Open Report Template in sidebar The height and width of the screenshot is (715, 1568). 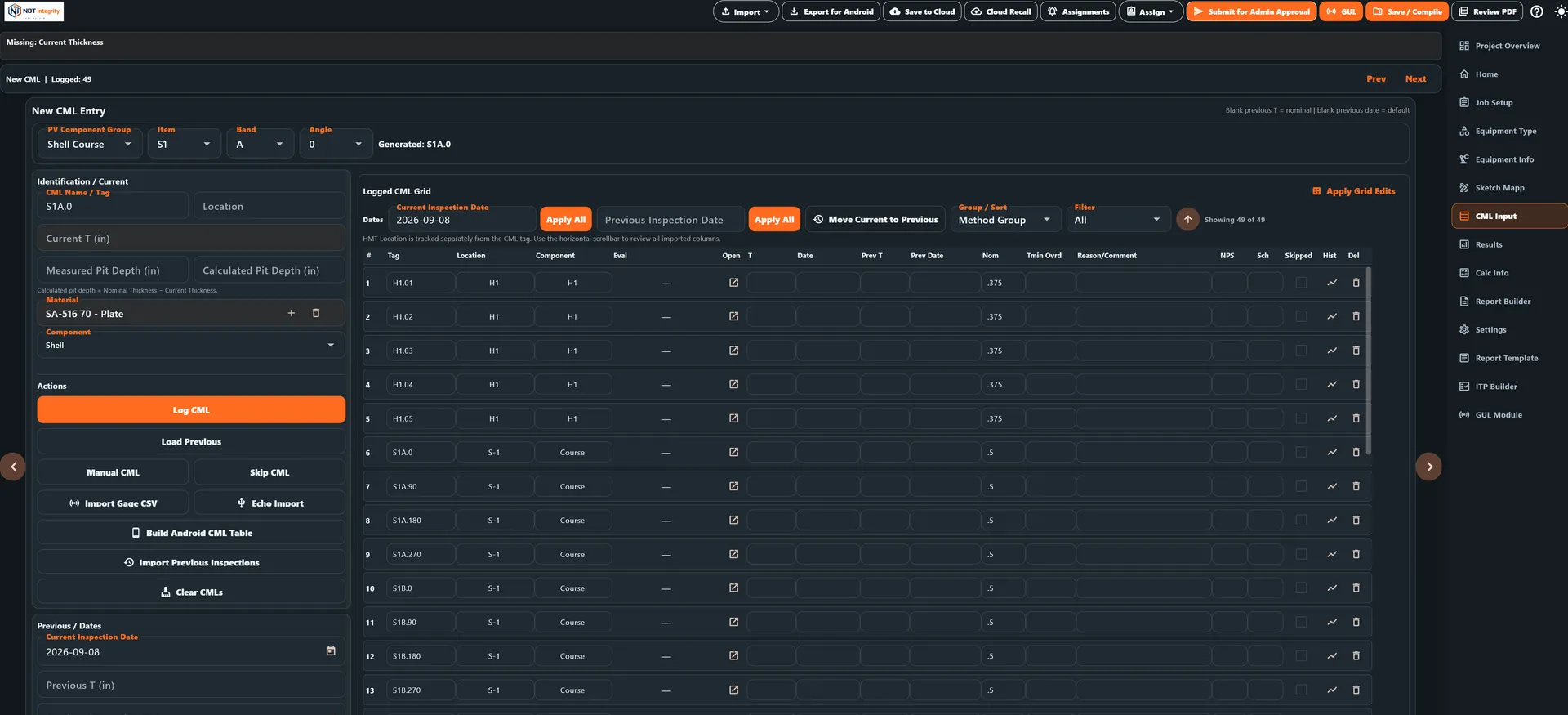[1509, 358]
